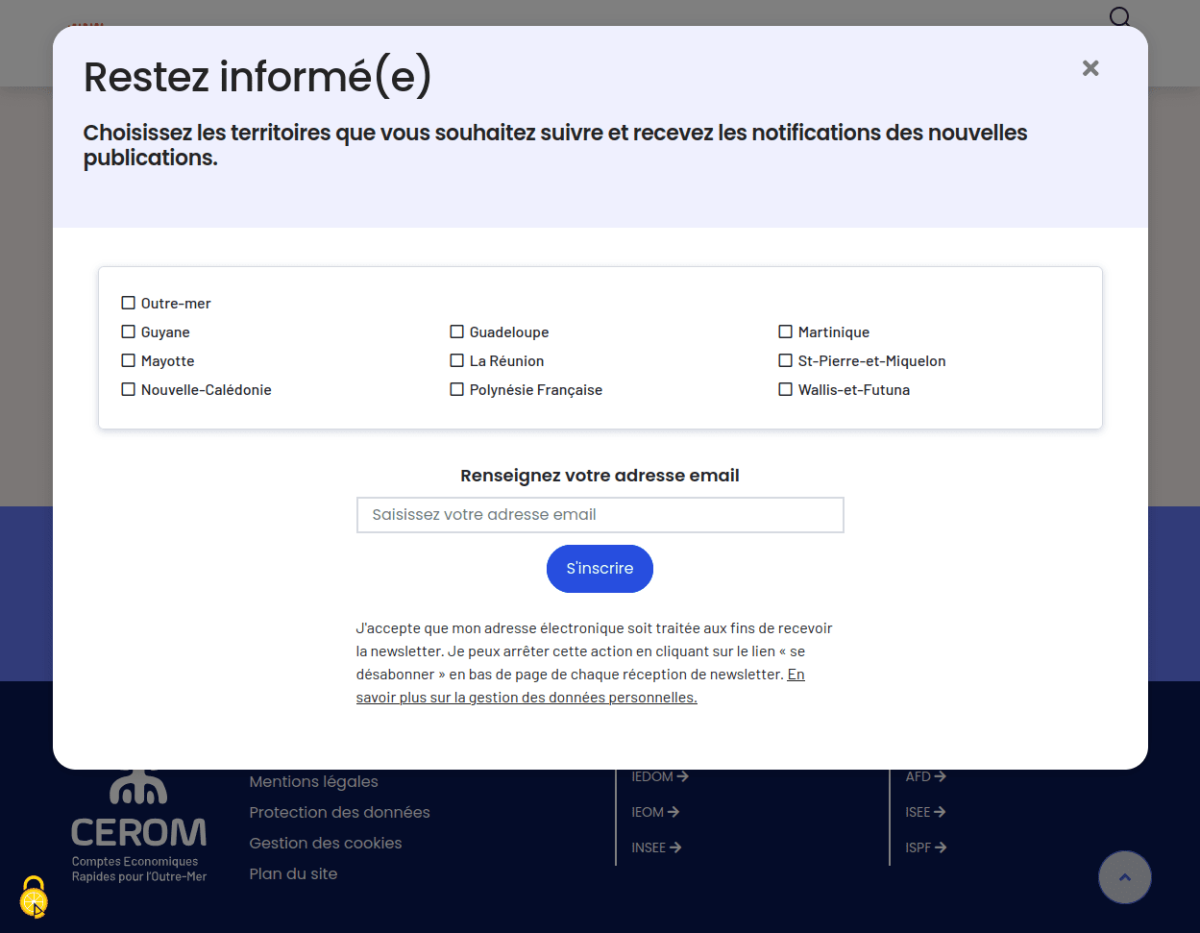Open the search magnifier icon
The width and height of the screenshot is (1200, 933).
pos(1120,17)
